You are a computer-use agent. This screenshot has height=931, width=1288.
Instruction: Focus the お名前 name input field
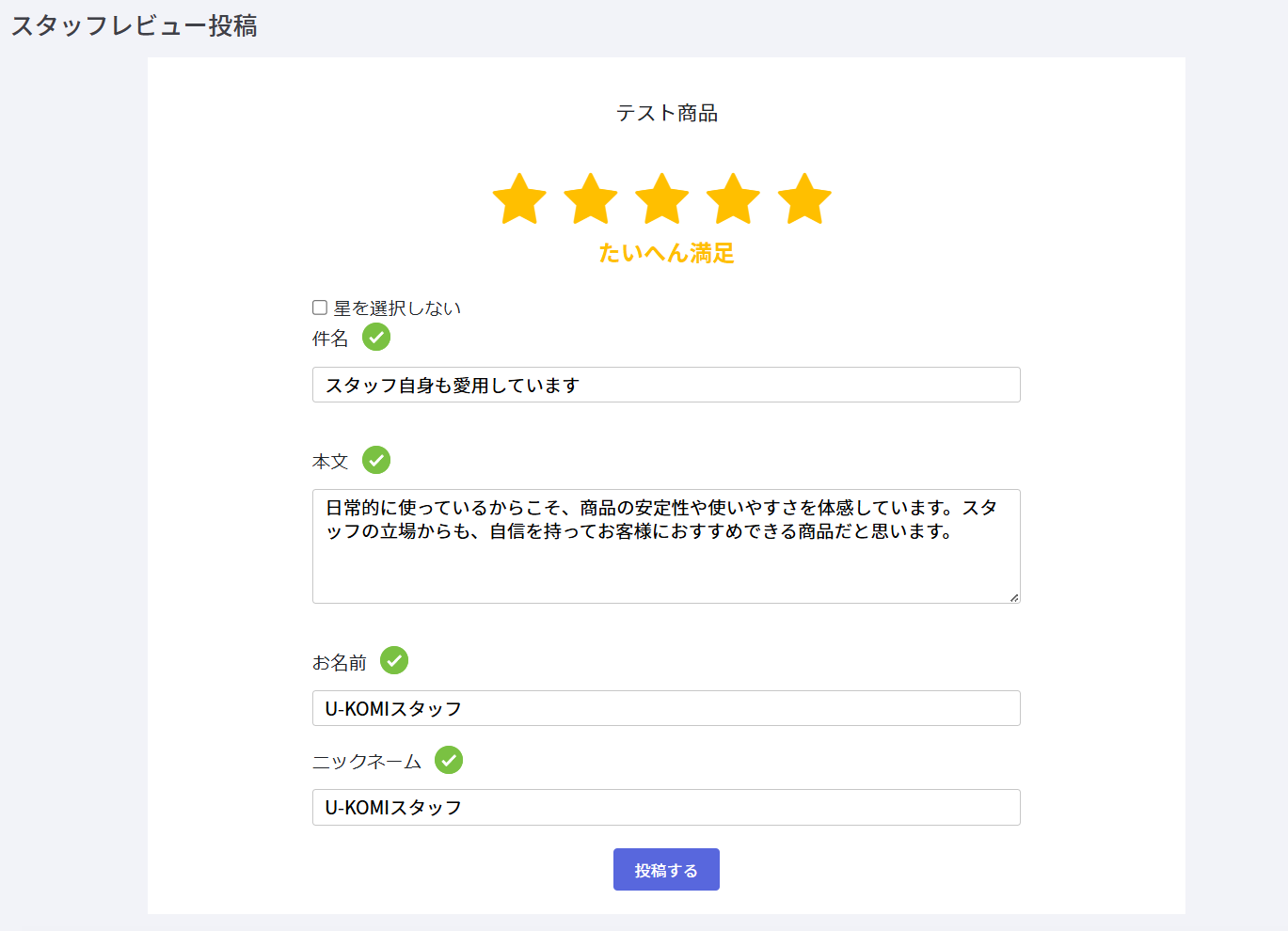click(x=666, y=708)
